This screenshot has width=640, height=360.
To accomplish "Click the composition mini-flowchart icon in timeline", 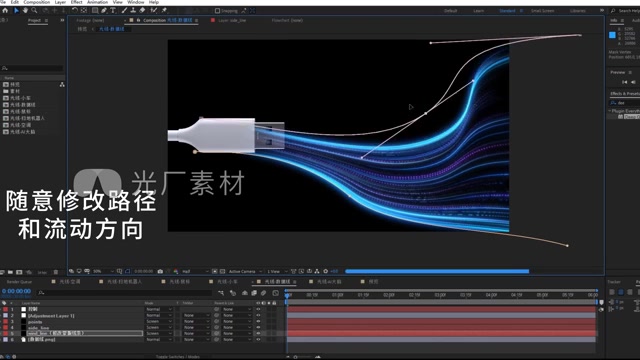I will [x=221, y=293].
